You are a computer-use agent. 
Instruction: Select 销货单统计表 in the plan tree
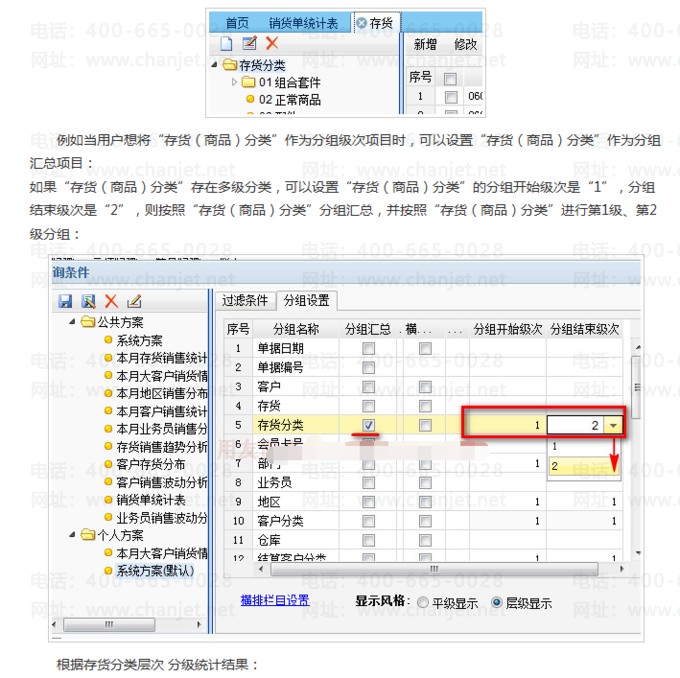click(x=150, y=500)
